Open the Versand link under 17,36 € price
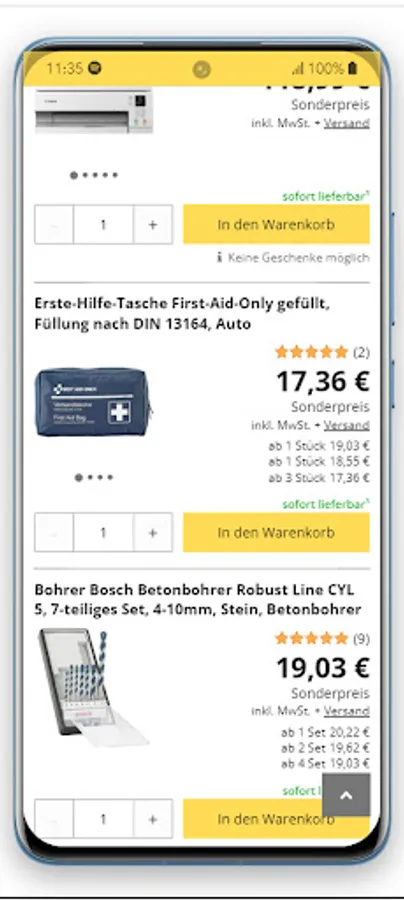This screenshot has width=404, height=900. (347, 425)
